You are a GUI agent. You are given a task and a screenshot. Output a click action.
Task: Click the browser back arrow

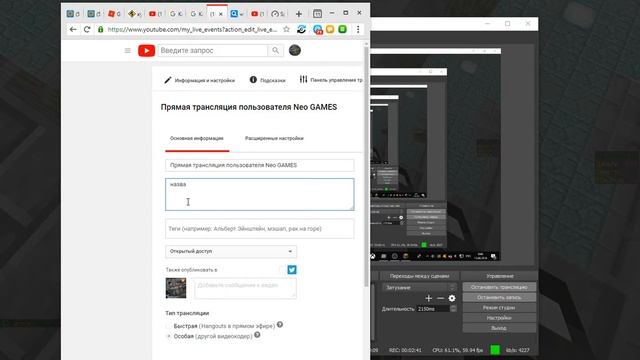click(x=73, y=29)
